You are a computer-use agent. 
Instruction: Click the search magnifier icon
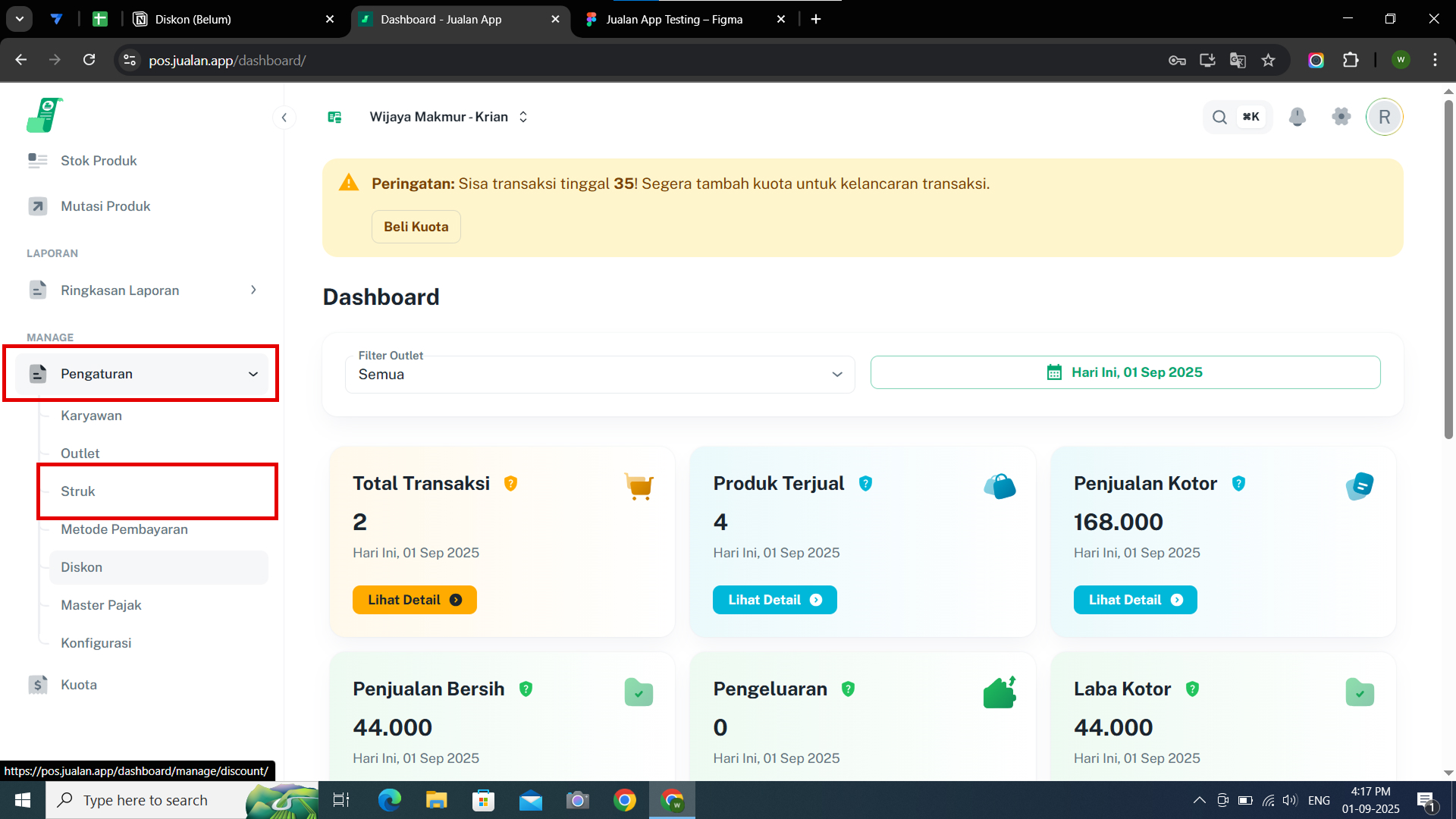pos(1219,117)
